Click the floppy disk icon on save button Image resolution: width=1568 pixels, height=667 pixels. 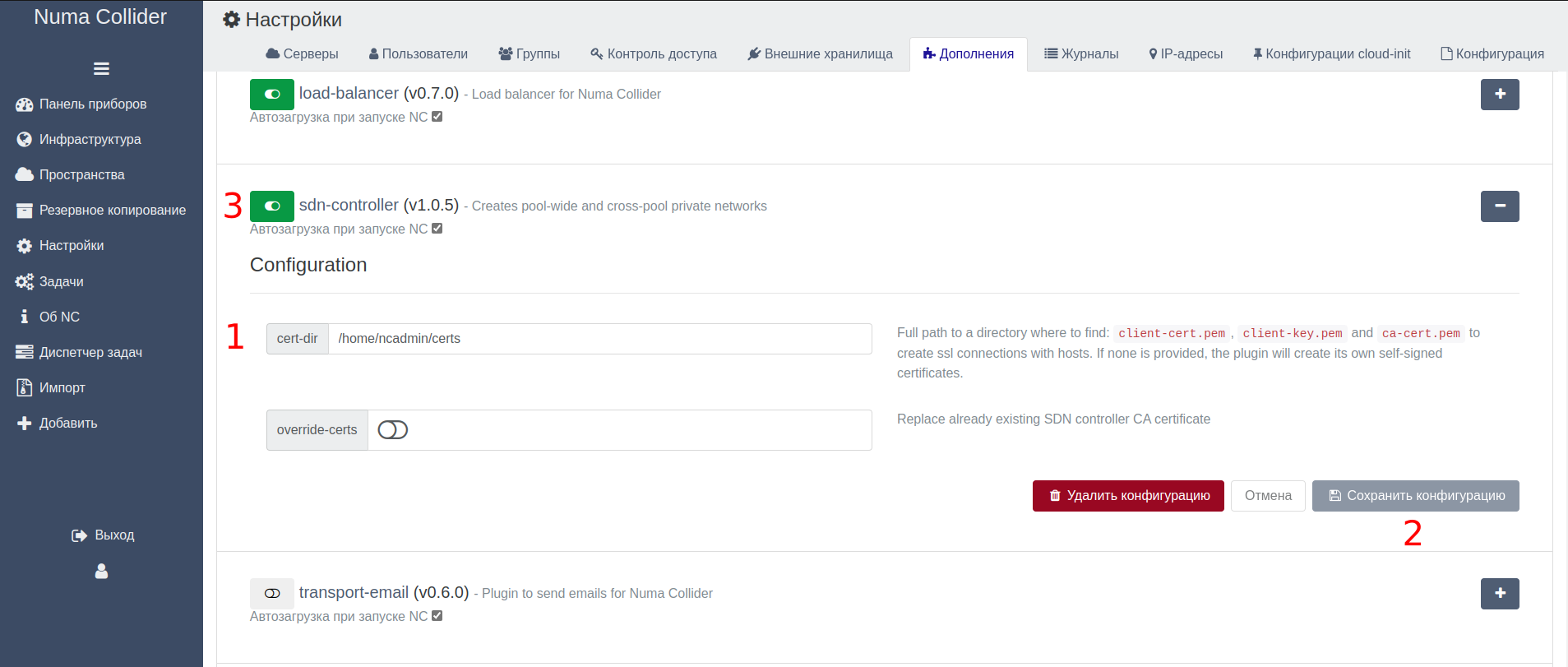click(x=1335, y=496)
